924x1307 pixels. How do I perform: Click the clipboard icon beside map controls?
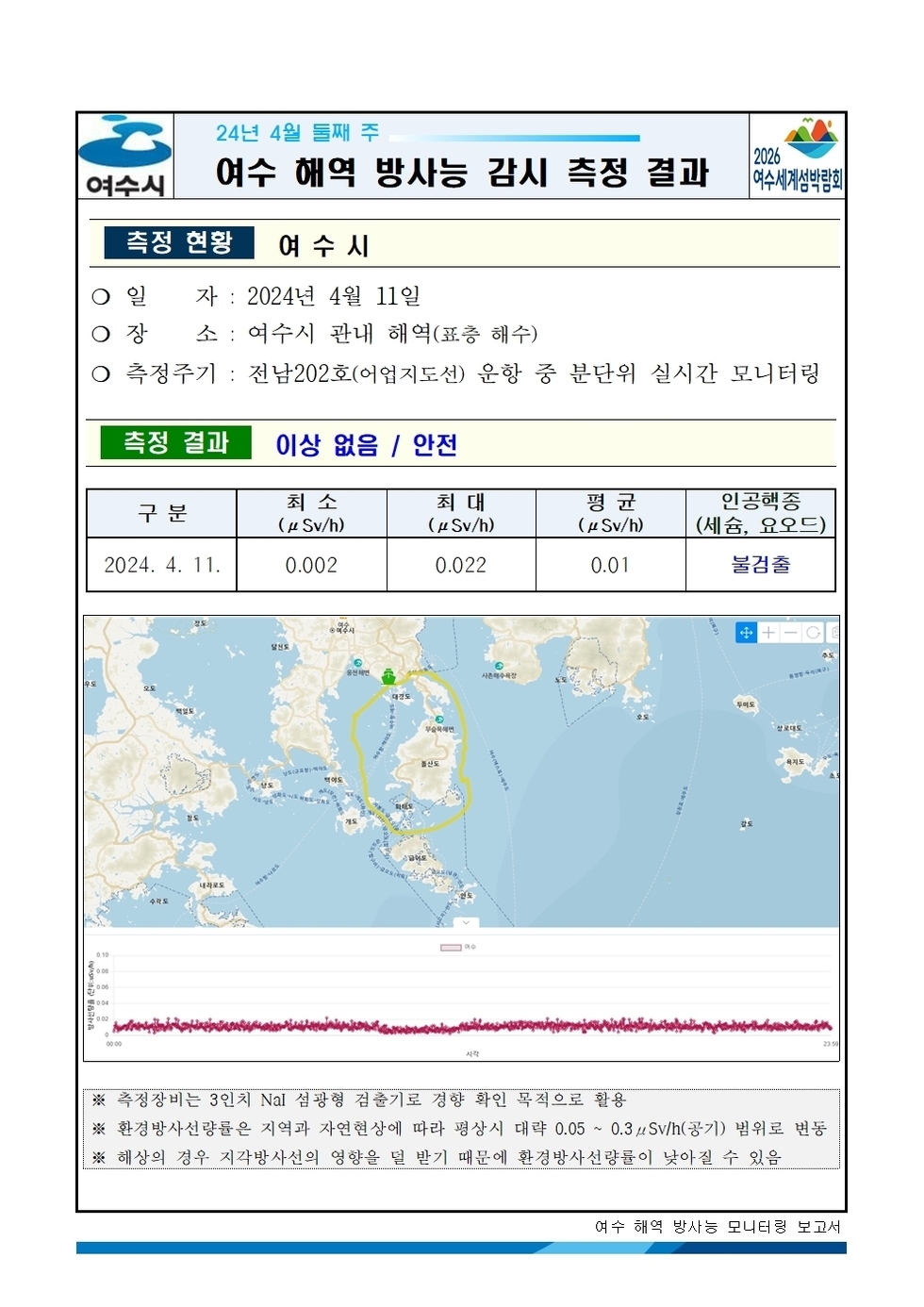pos(833,632)
